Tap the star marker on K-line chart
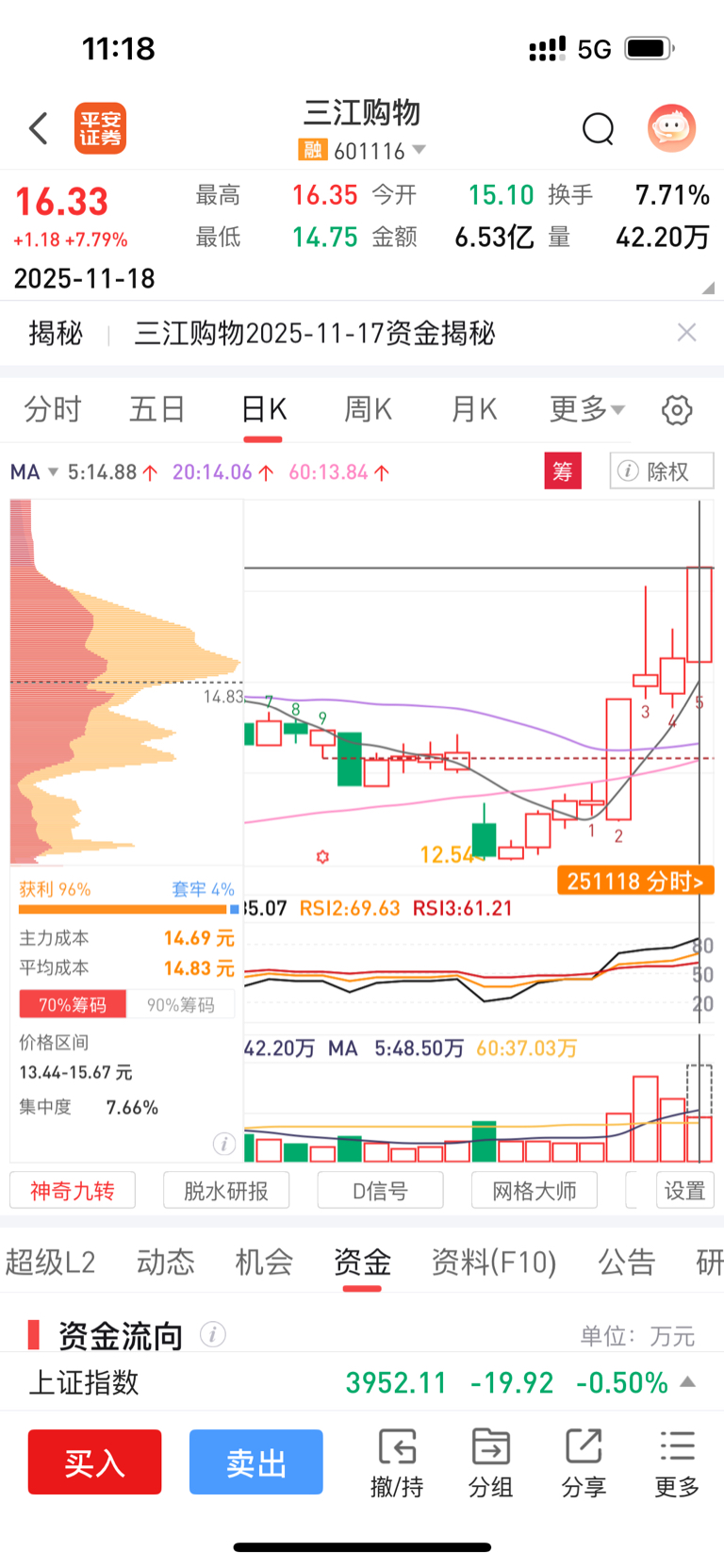 (322, 856)
